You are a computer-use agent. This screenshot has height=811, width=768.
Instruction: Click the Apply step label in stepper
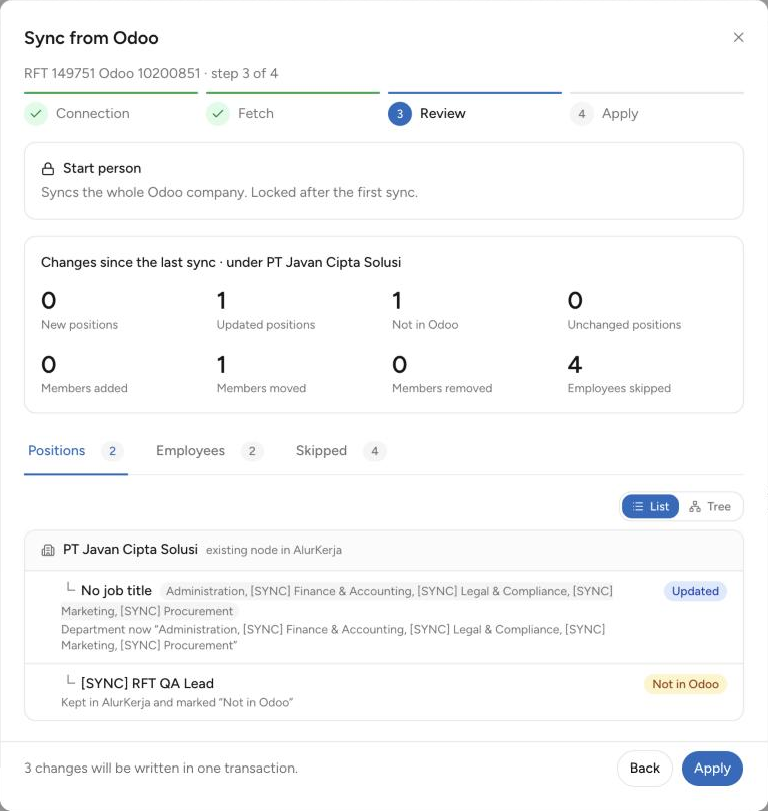click(620, 114)
